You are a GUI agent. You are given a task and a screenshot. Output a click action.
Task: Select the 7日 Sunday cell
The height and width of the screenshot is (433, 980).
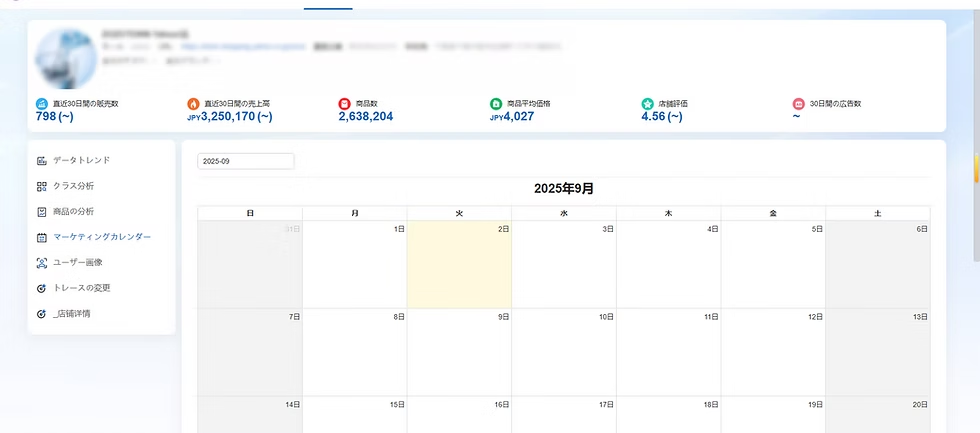[250, 352]
